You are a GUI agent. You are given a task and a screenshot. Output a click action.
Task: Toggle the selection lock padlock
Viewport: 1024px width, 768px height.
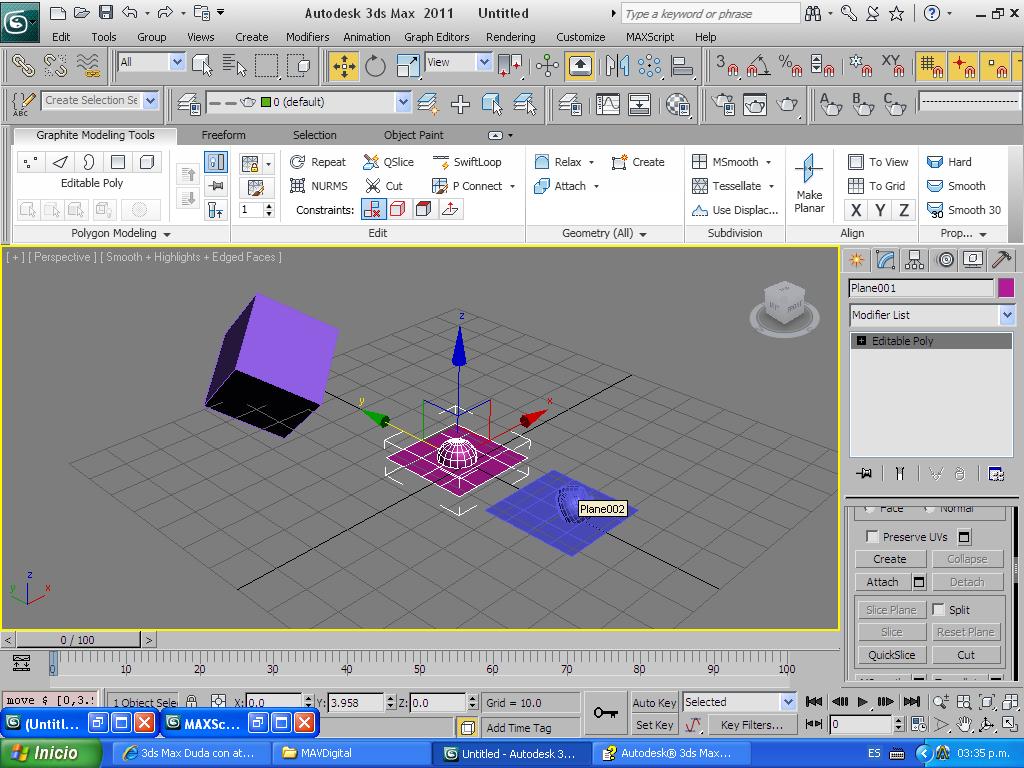(191, 702)
